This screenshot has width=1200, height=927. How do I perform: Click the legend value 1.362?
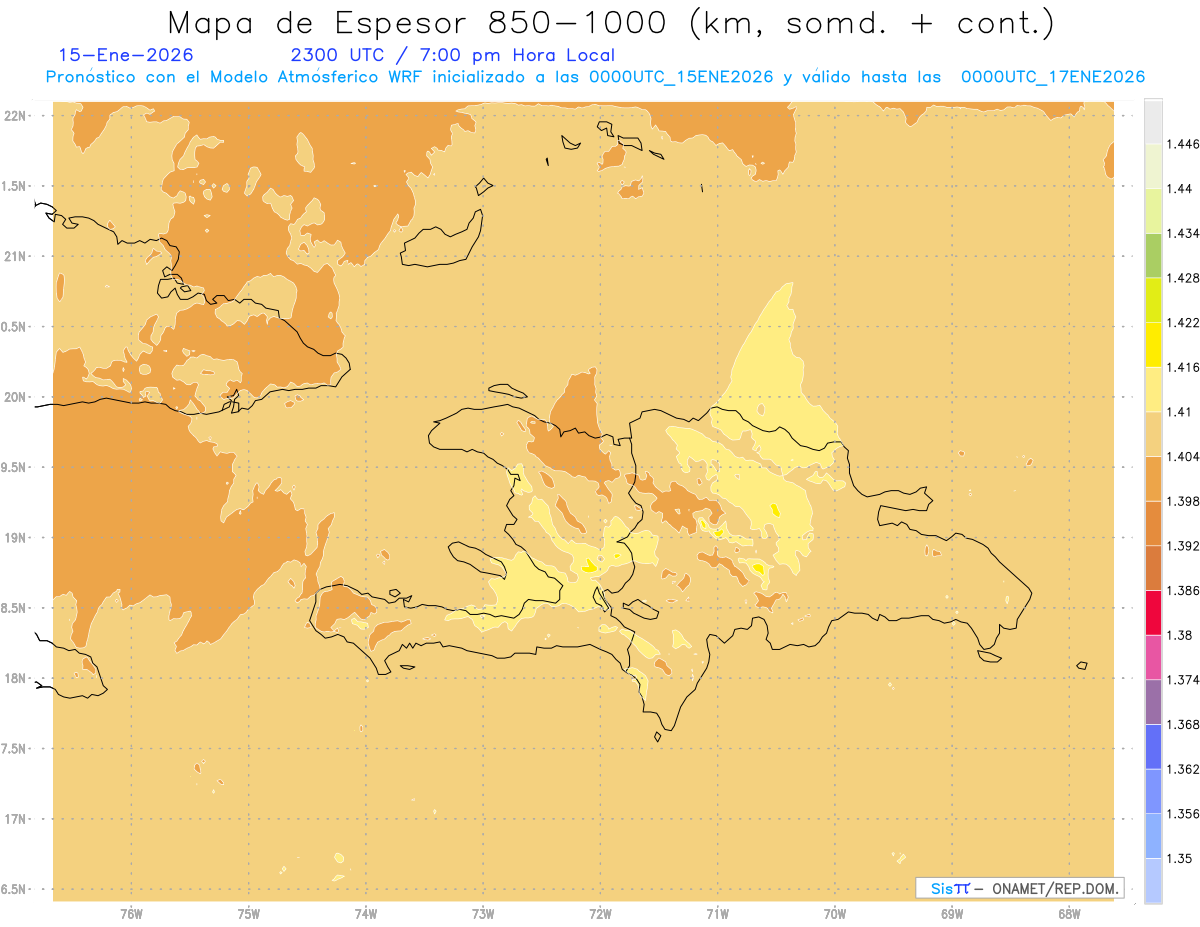point(1184,769)
